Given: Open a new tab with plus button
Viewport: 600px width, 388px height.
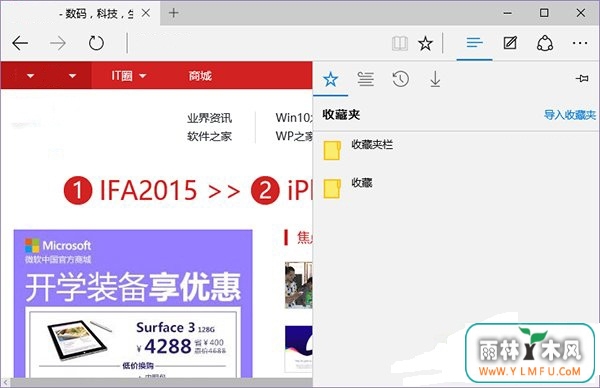Looking at the screenshot, I should click(x=173, y=13).
